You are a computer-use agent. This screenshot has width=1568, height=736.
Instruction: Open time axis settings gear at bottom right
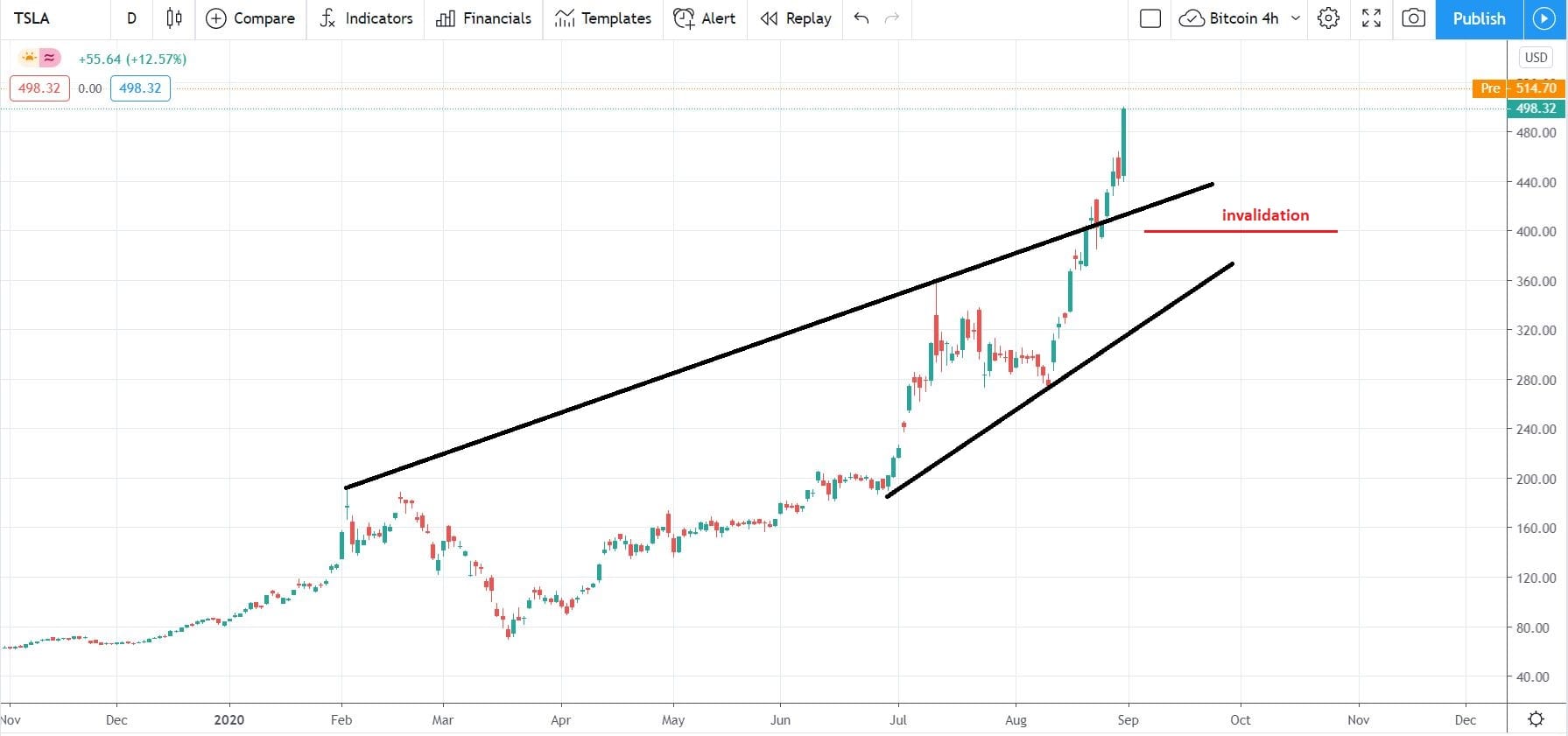[1536, 719]
